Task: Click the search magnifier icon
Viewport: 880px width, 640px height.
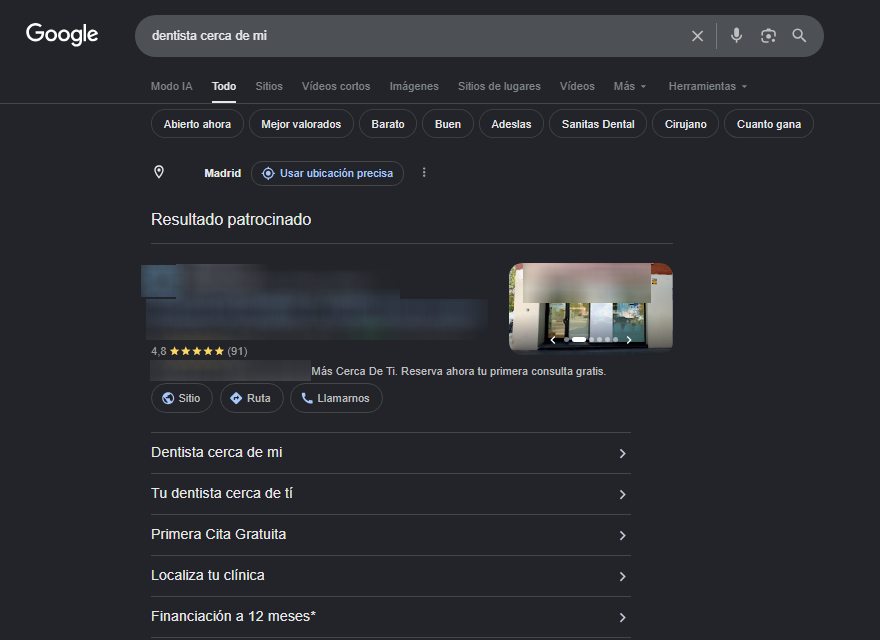Action: tap(799, 35)
